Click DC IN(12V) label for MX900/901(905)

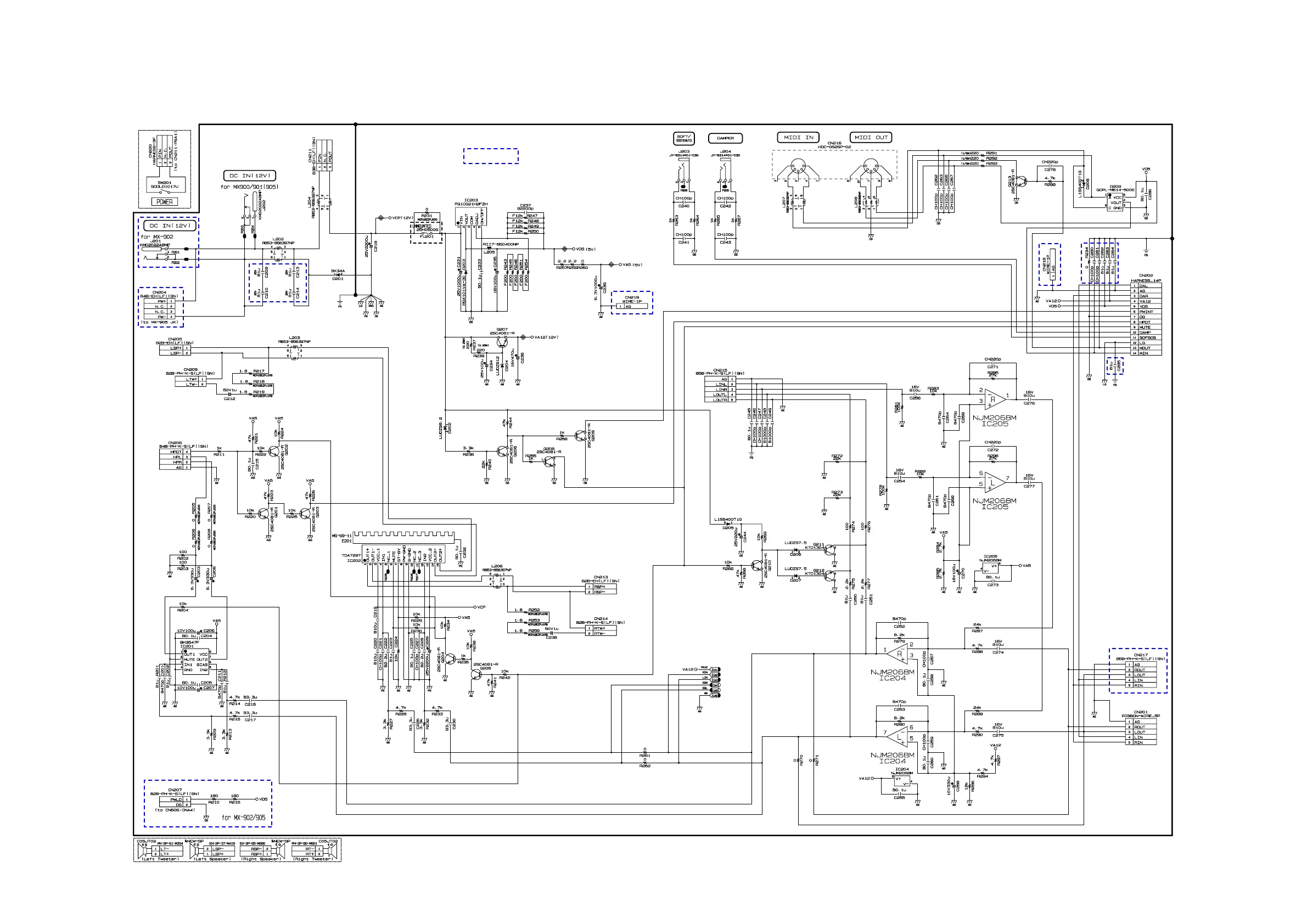[x=250, y=176]
